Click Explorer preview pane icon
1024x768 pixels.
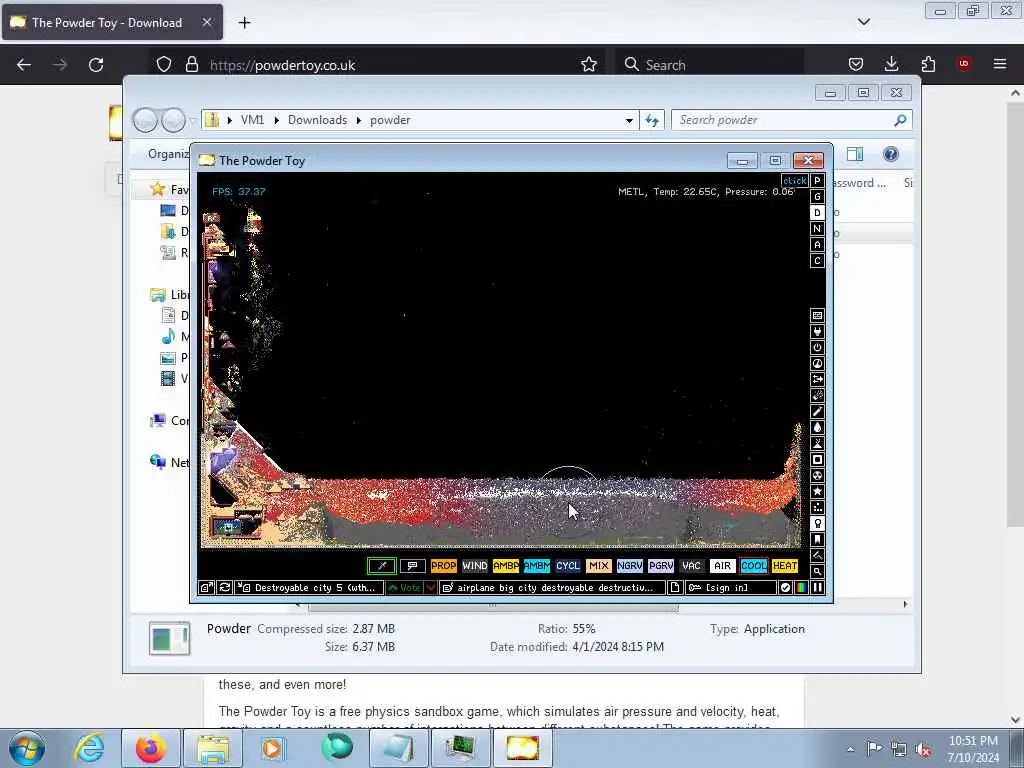click(855, 154)
